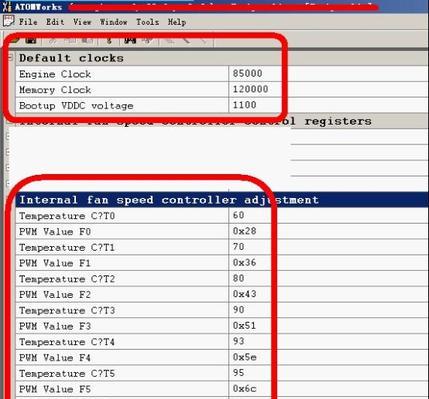Click the Find binoculars toolbar icon
429x399 pixels.
tap(130, 41)
